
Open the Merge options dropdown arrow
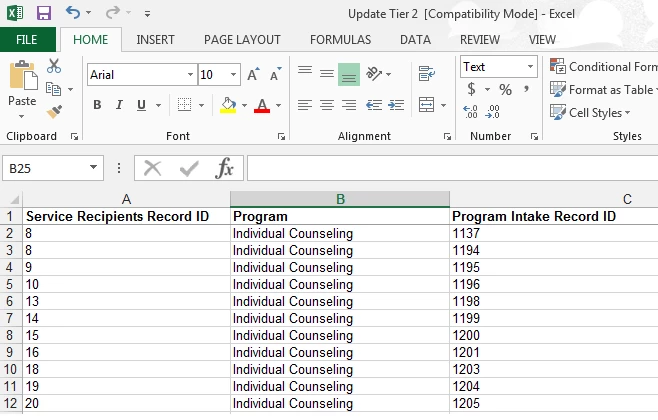pos(443,105)
